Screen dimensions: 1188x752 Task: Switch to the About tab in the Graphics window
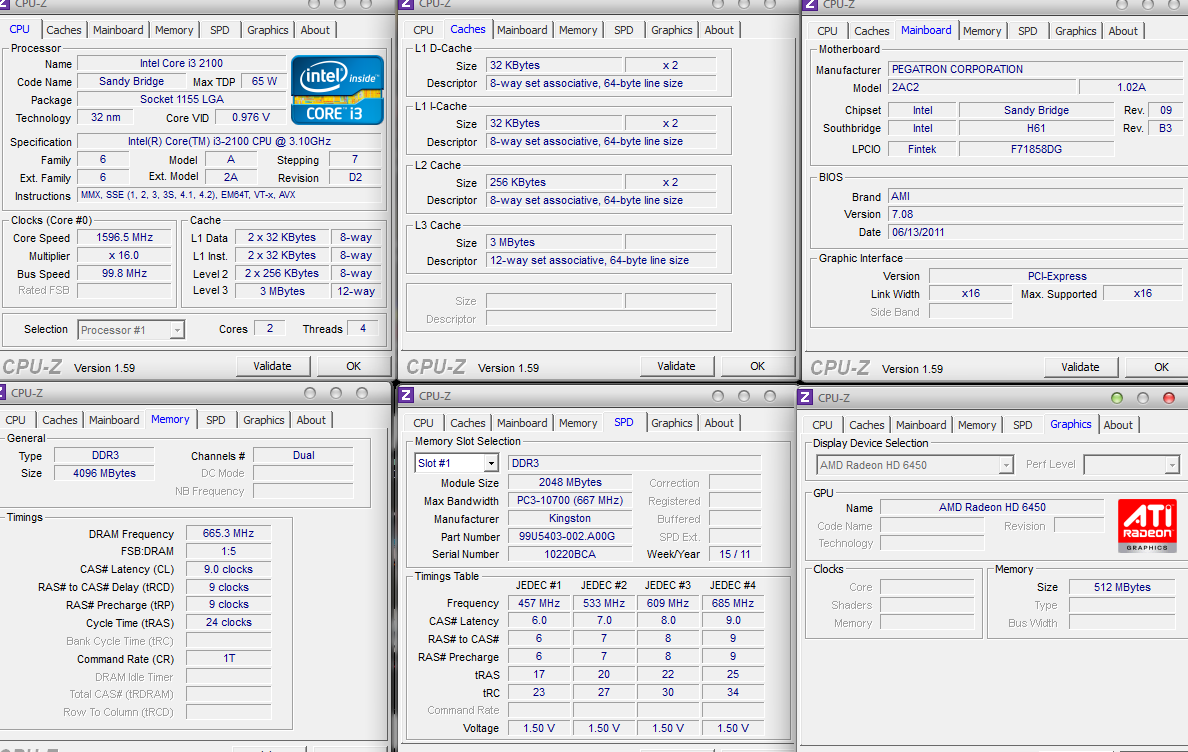click(1118, 425)
